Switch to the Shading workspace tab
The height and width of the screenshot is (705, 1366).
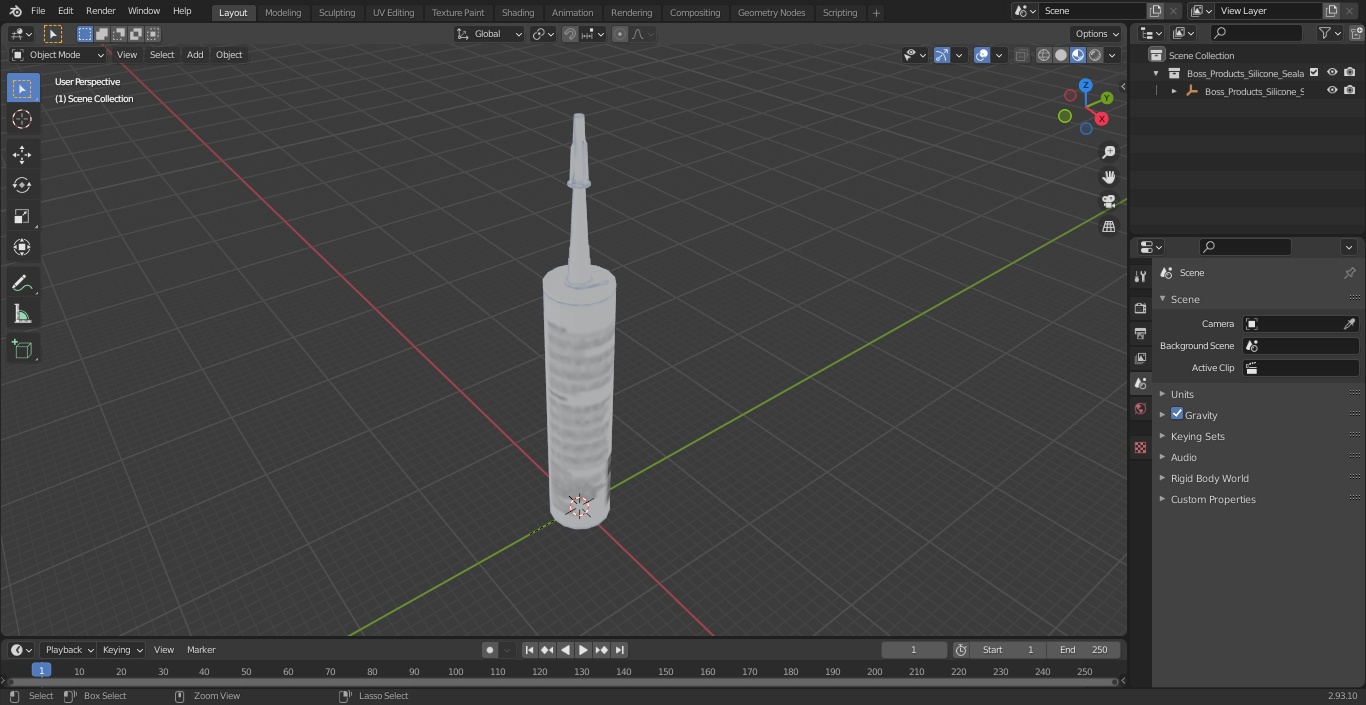(518, 13)
